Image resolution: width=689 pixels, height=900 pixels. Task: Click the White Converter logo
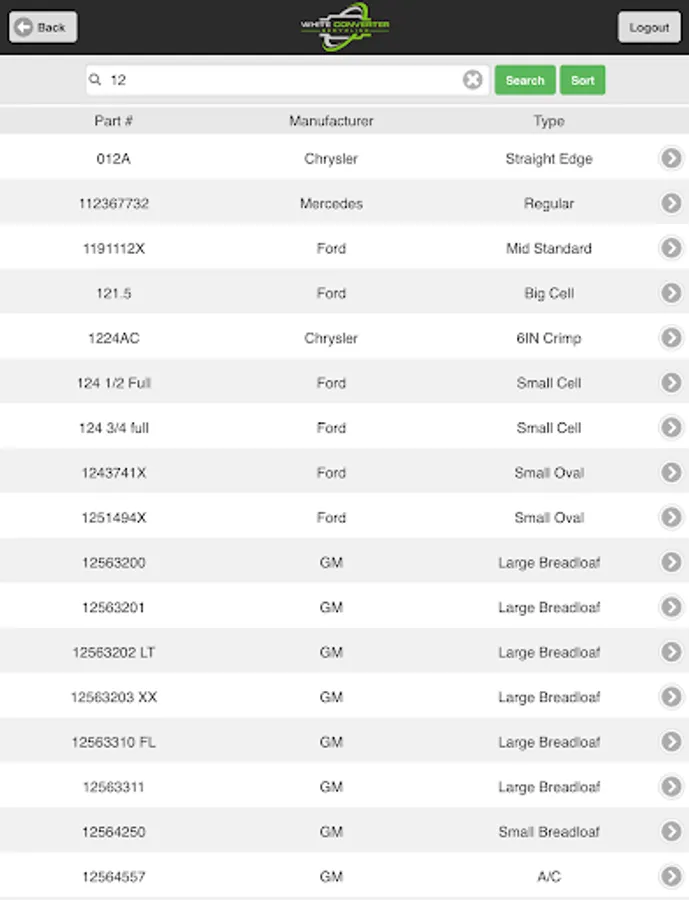[345, 27]
